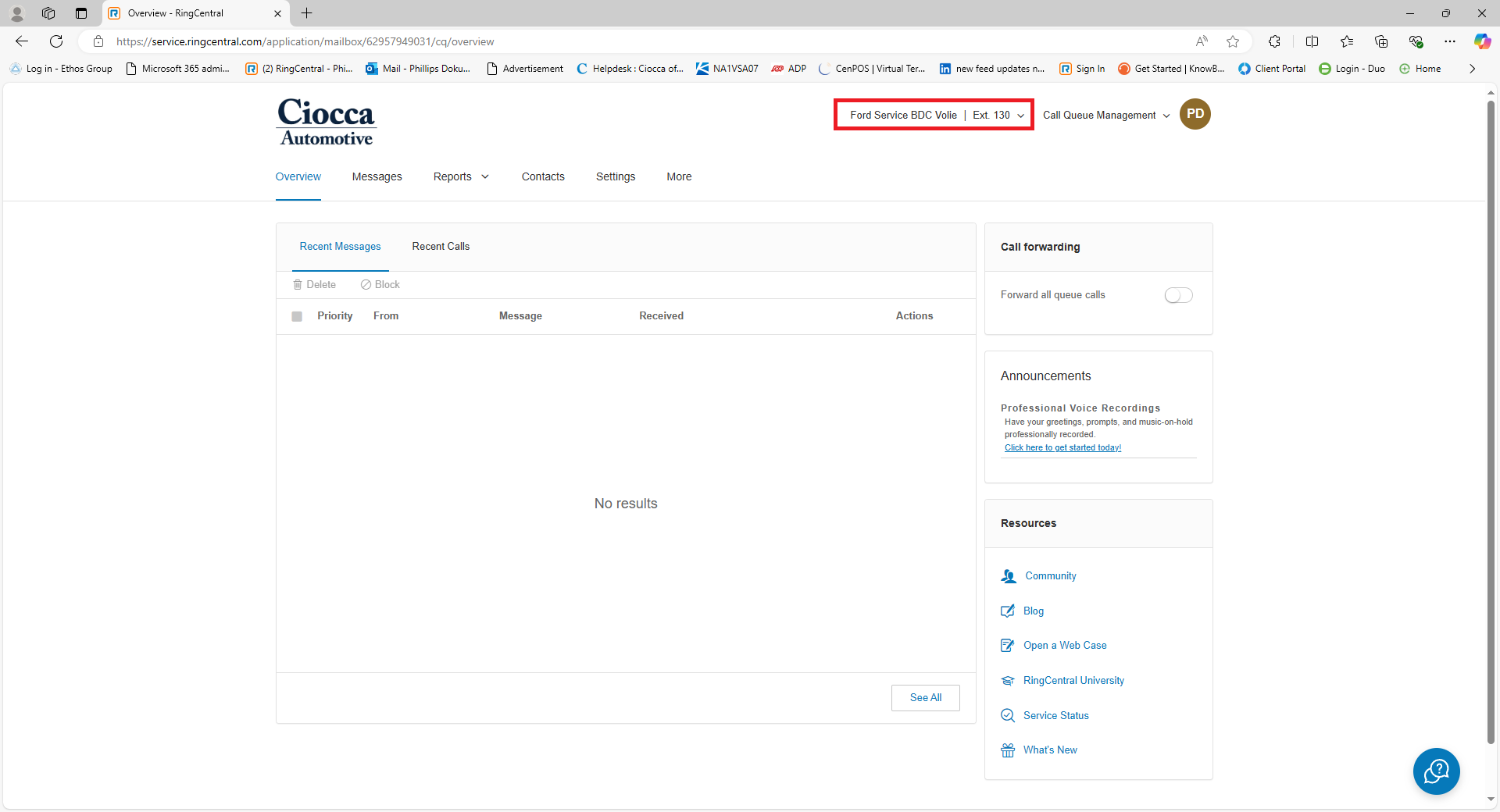Open the CenPOS Virtual Terminal bookmark
1500x812 pixels.
(872, 69)
